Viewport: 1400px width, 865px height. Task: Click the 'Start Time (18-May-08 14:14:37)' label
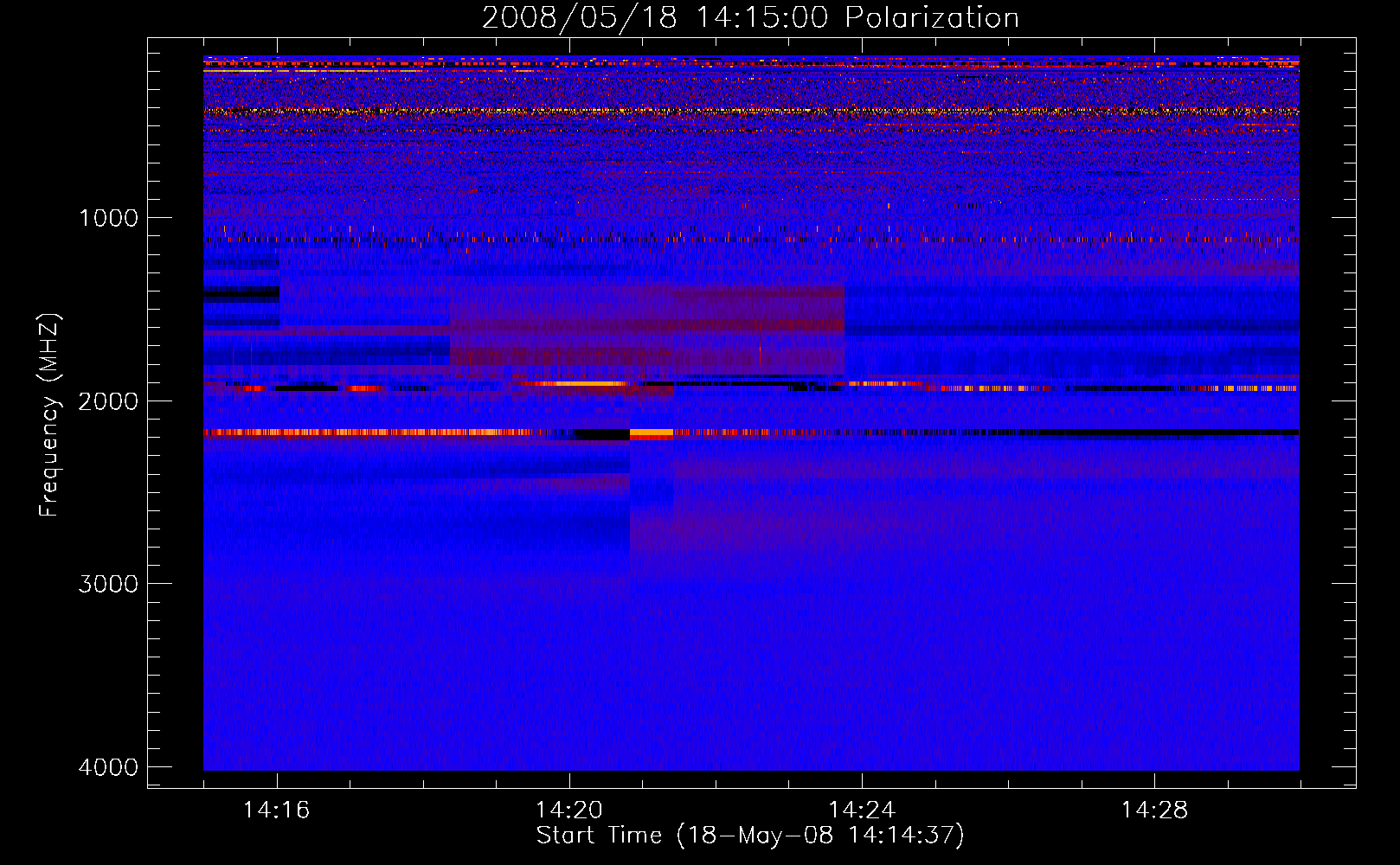click(x=750, y=836)
